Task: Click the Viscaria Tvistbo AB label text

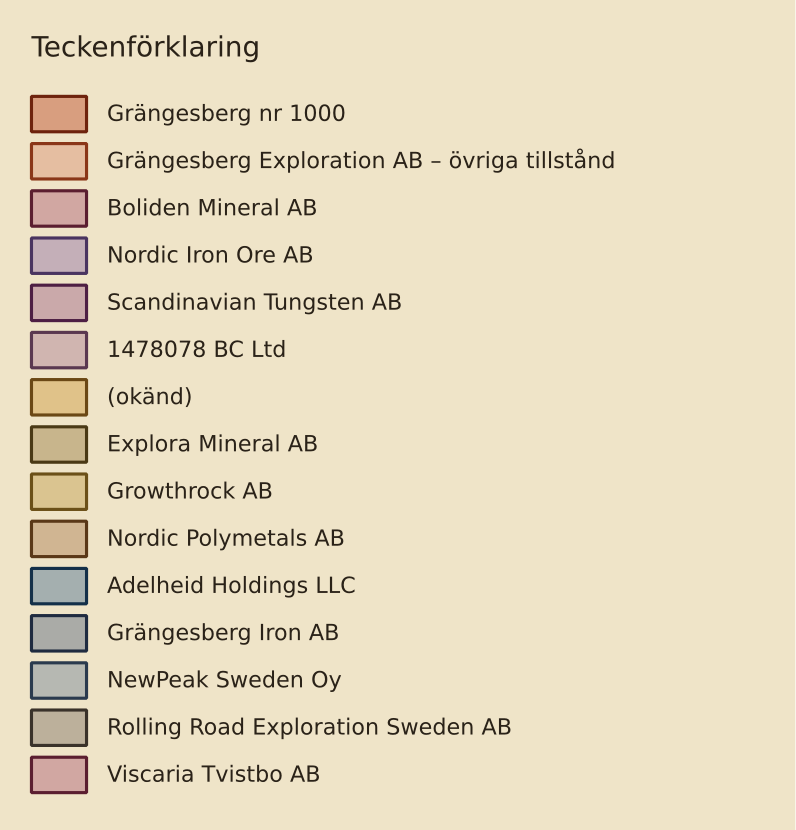Action: click(213, 774)
